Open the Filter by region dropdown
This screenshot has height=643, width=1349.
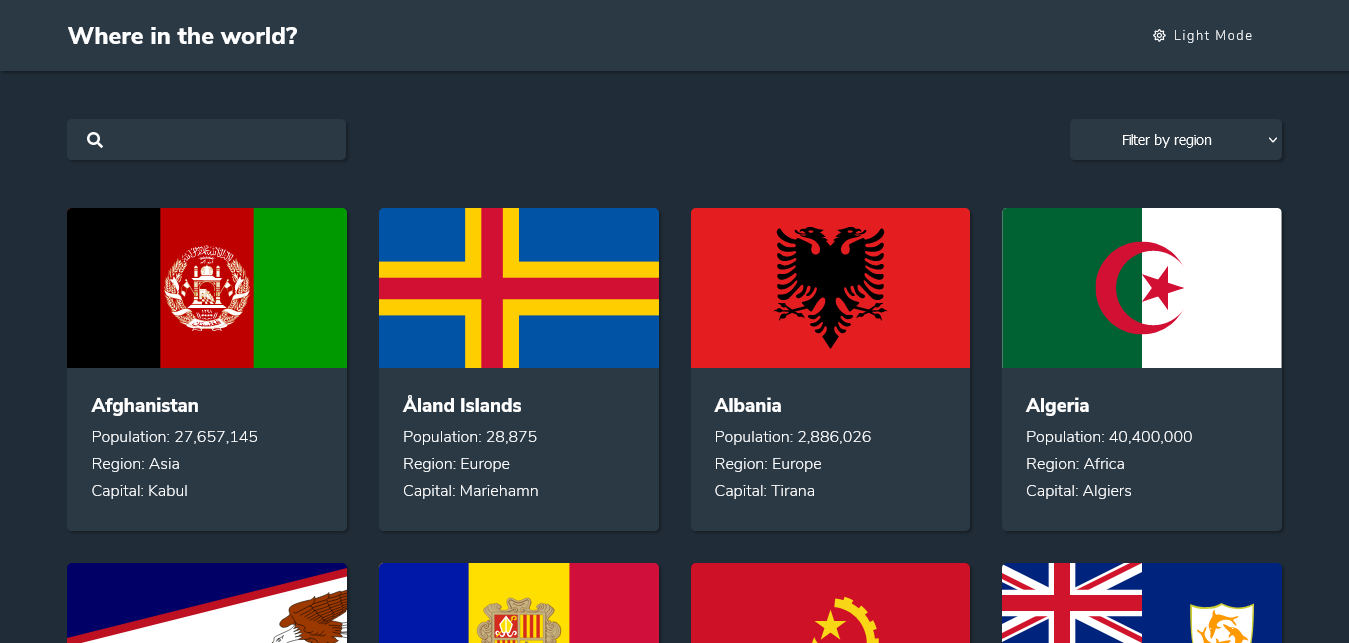click(1176, 140)
